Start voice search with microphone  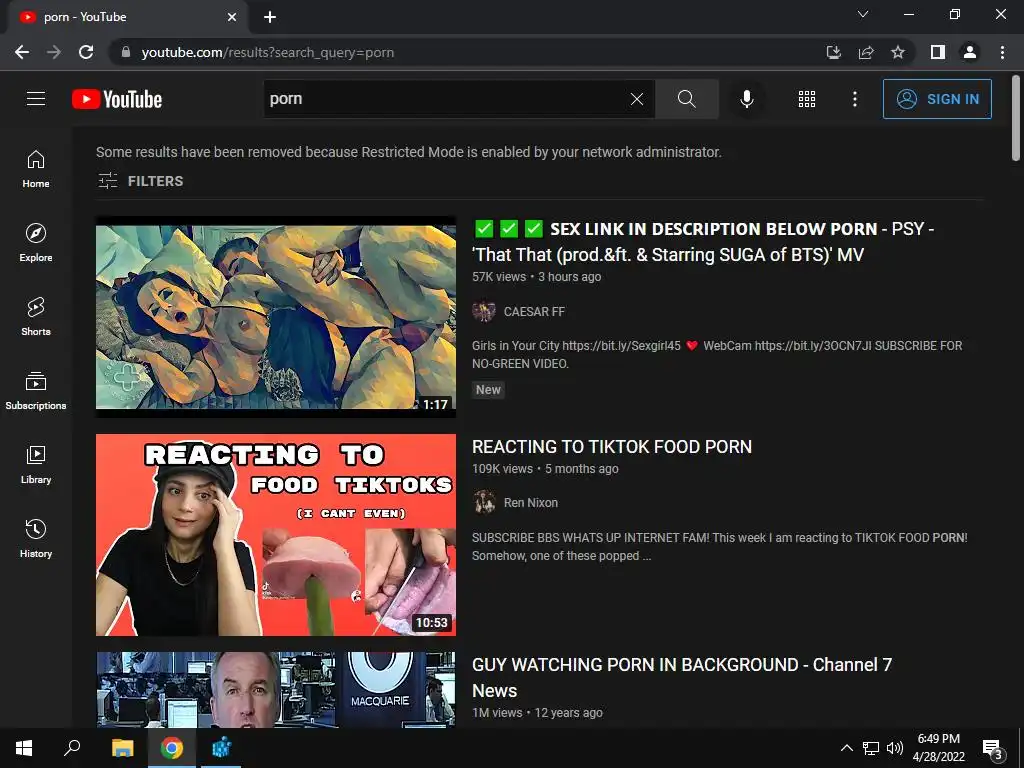(x=747, y=99)
